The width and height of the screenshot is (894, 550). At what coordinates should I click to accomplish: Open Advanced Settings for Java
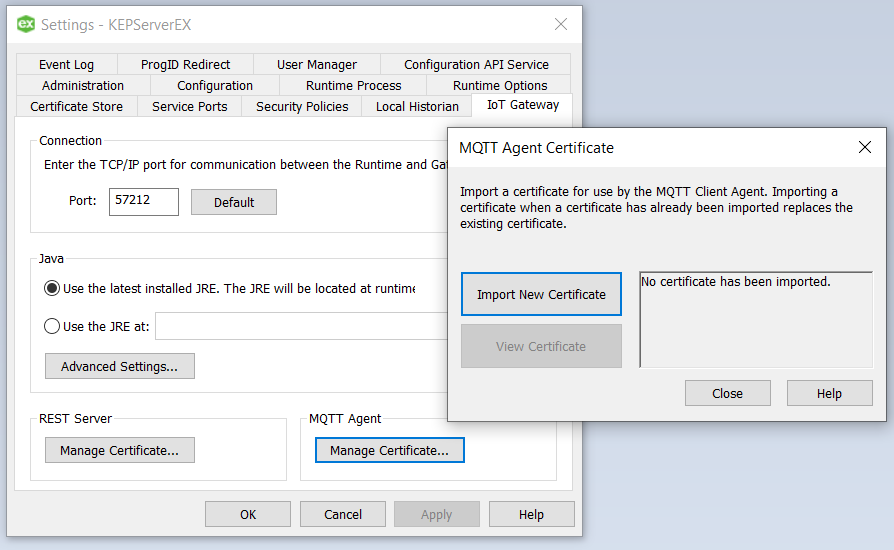coord(120,366)
